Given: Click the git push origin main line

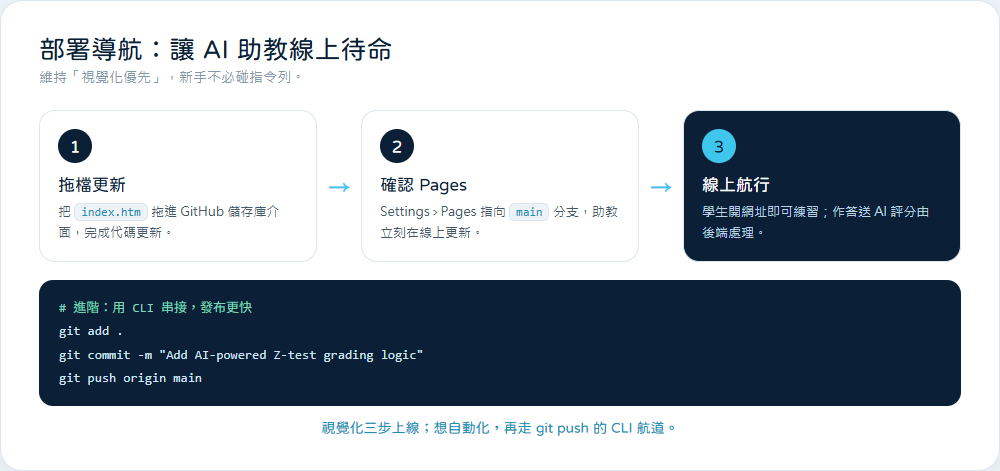Looking at the screenshot, I should tap(130, 379).
